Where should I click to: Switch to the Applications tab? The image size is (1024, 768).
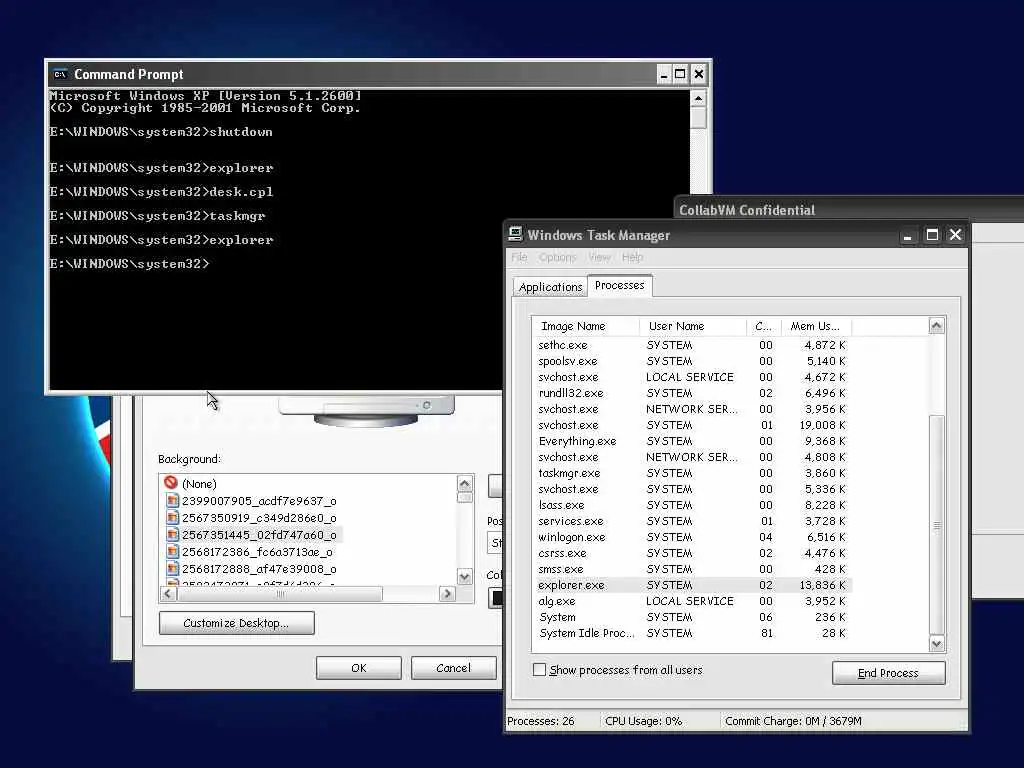pos(550,287)
